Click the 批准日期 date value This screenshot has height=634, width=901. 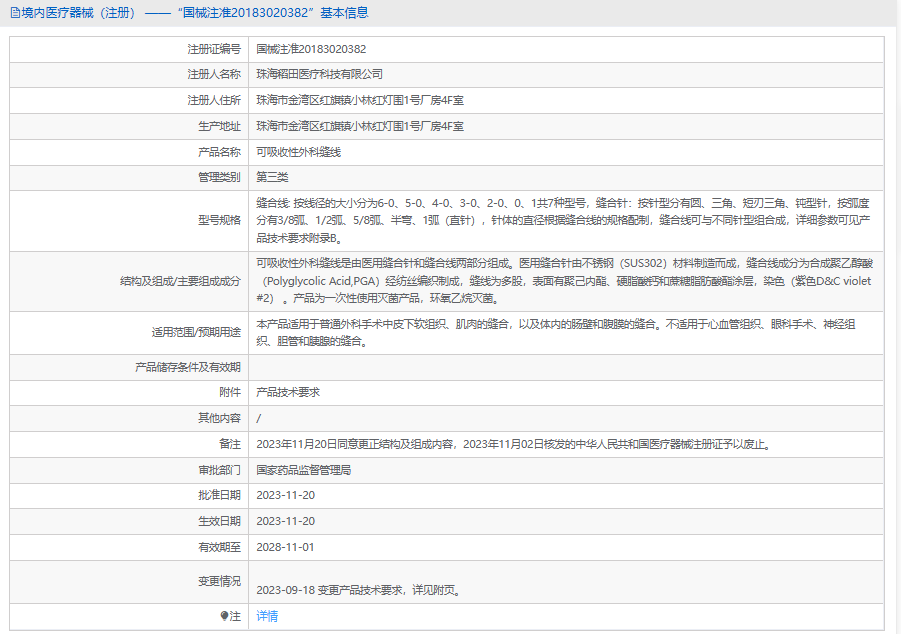(285, 496)
